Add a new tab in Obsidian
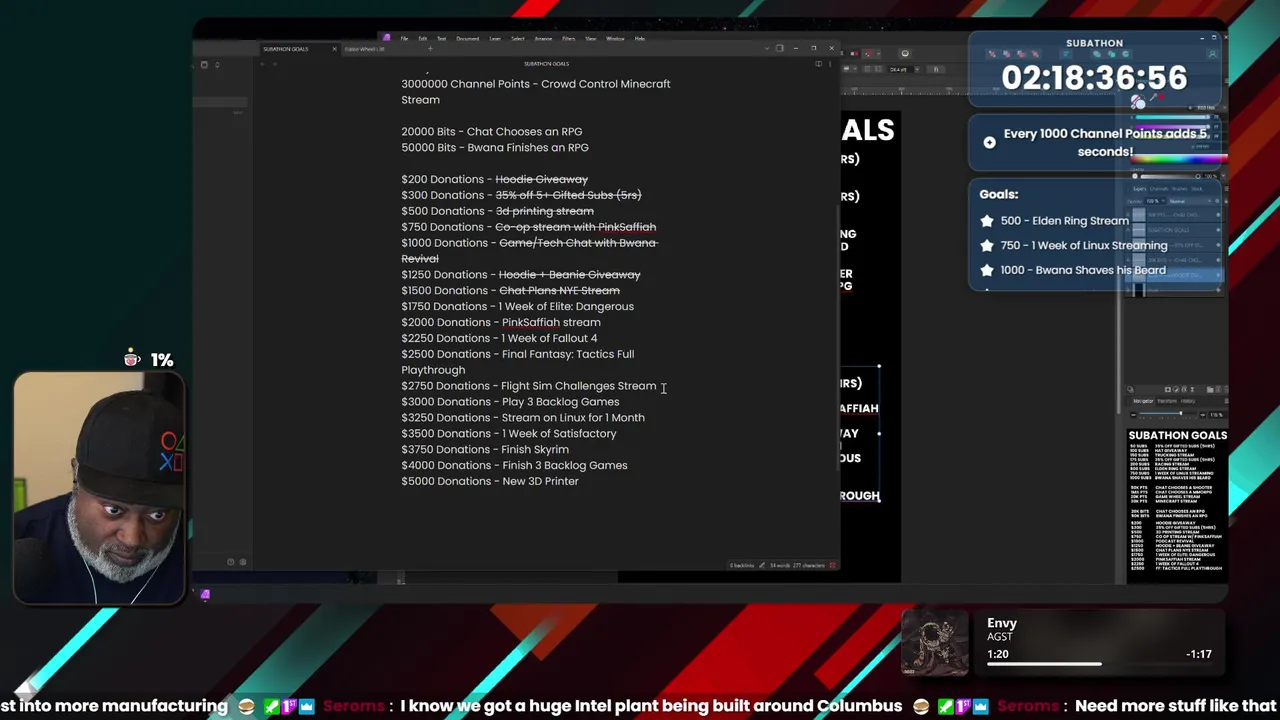The image size is (1280, 720). pos(430,48)
